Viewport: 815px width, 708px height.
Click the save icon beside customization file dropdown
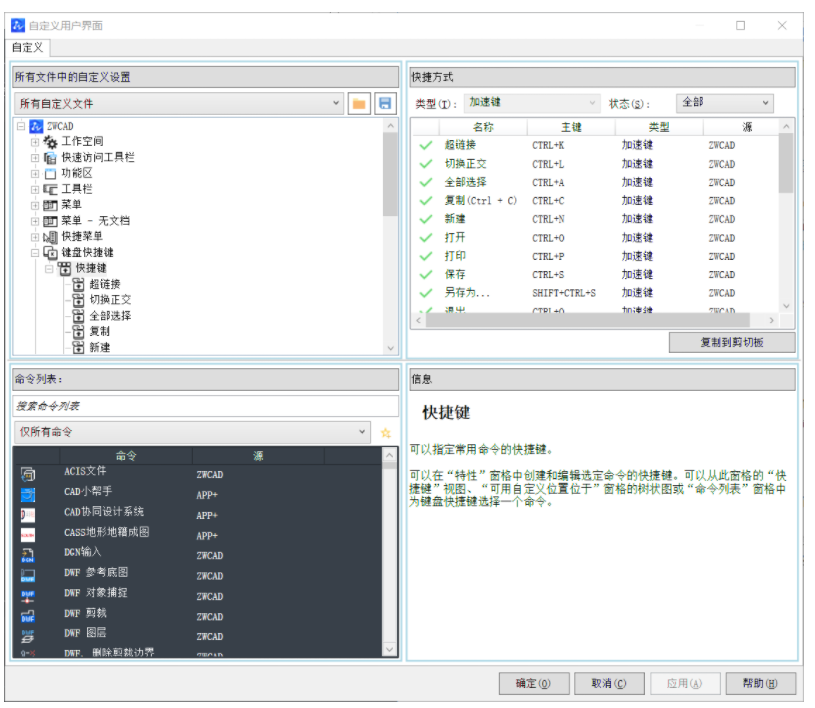[x=385, y=104]
